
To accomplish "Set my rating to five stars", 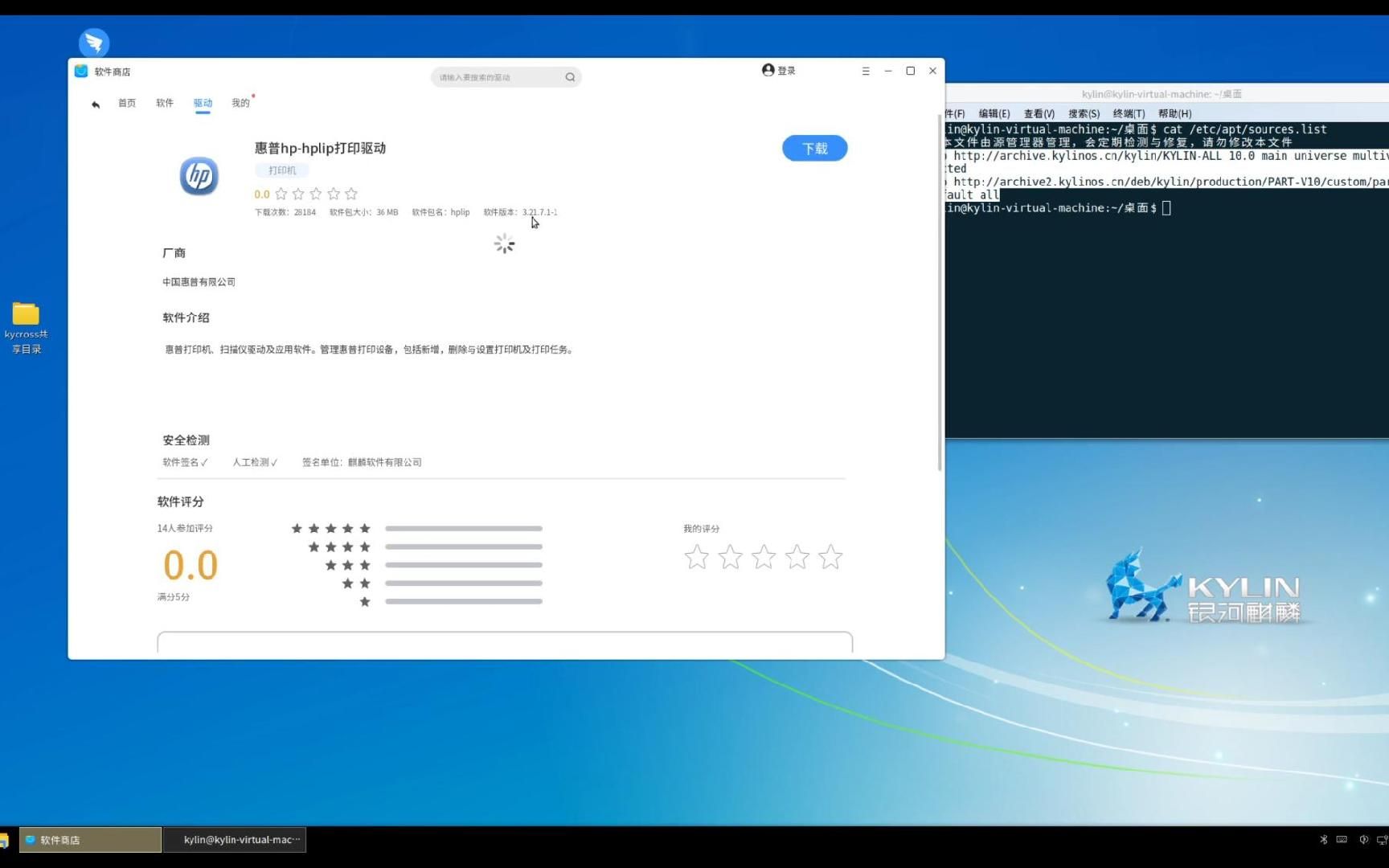I will pyautogui.click(x=830, y=557).
